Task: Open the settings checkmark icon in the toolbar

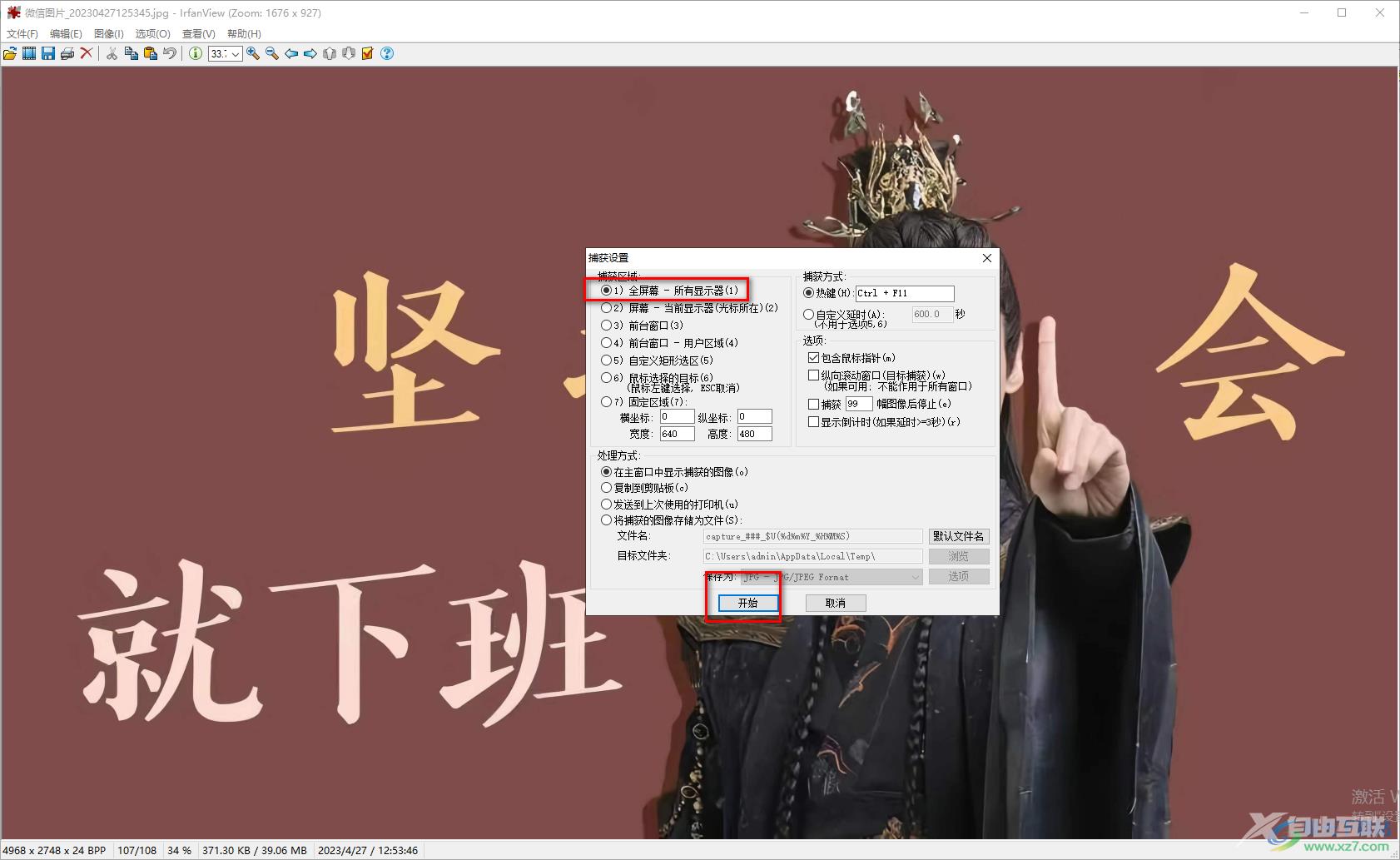Action: point(368,53)
